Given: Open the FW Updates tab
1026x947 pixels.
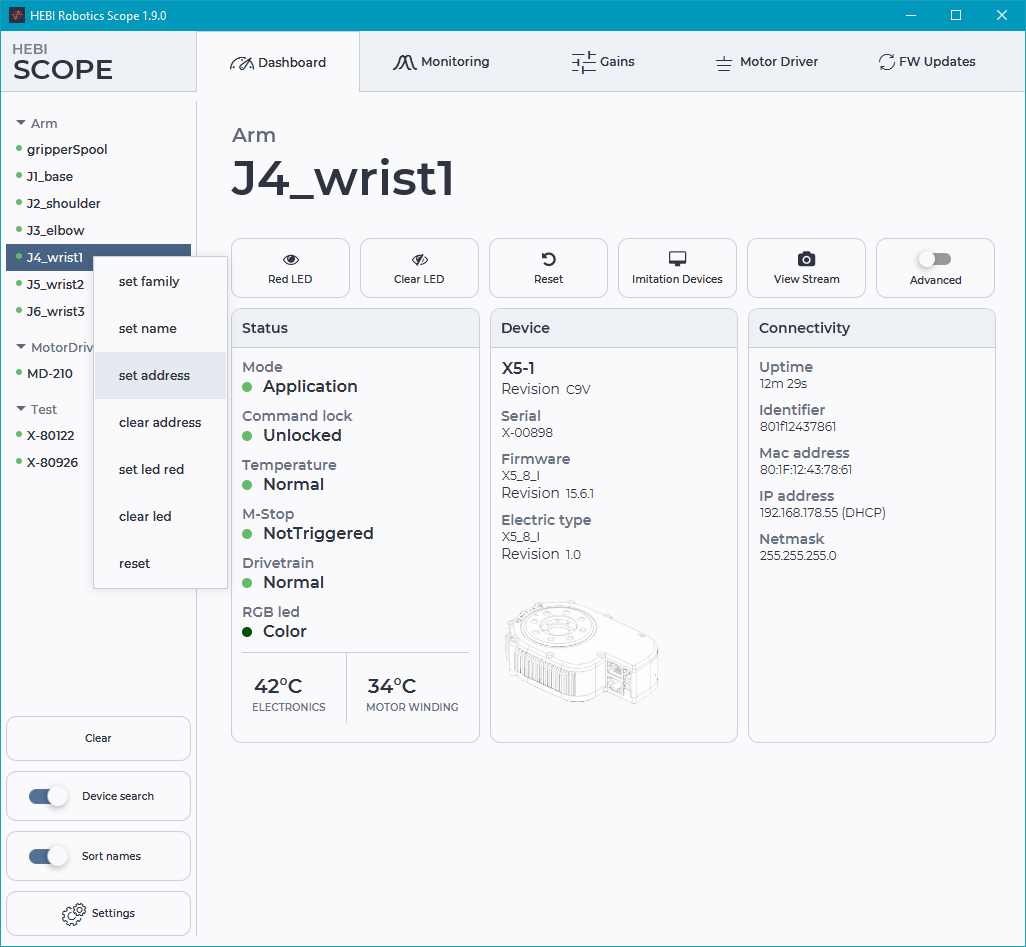Looking at the screenshot, I should [x=926, y=62].
